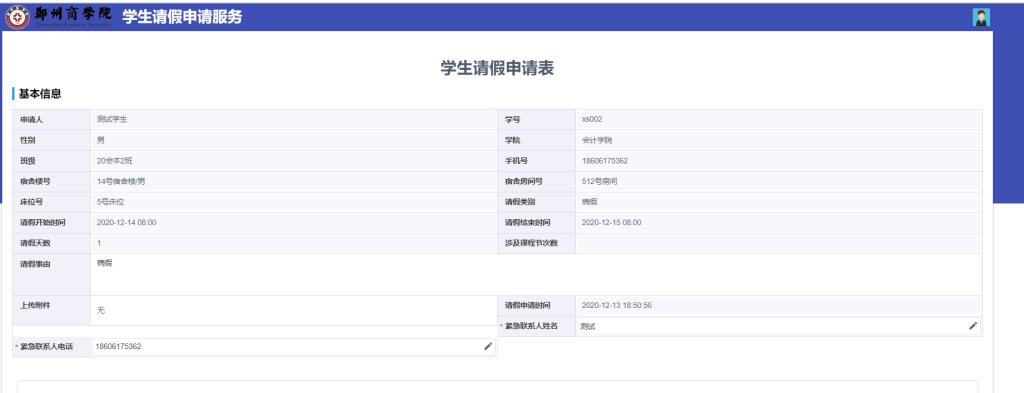Click pencil icon for 紧急联系人电话
1024x393 pixels.
tap(488, 347)
